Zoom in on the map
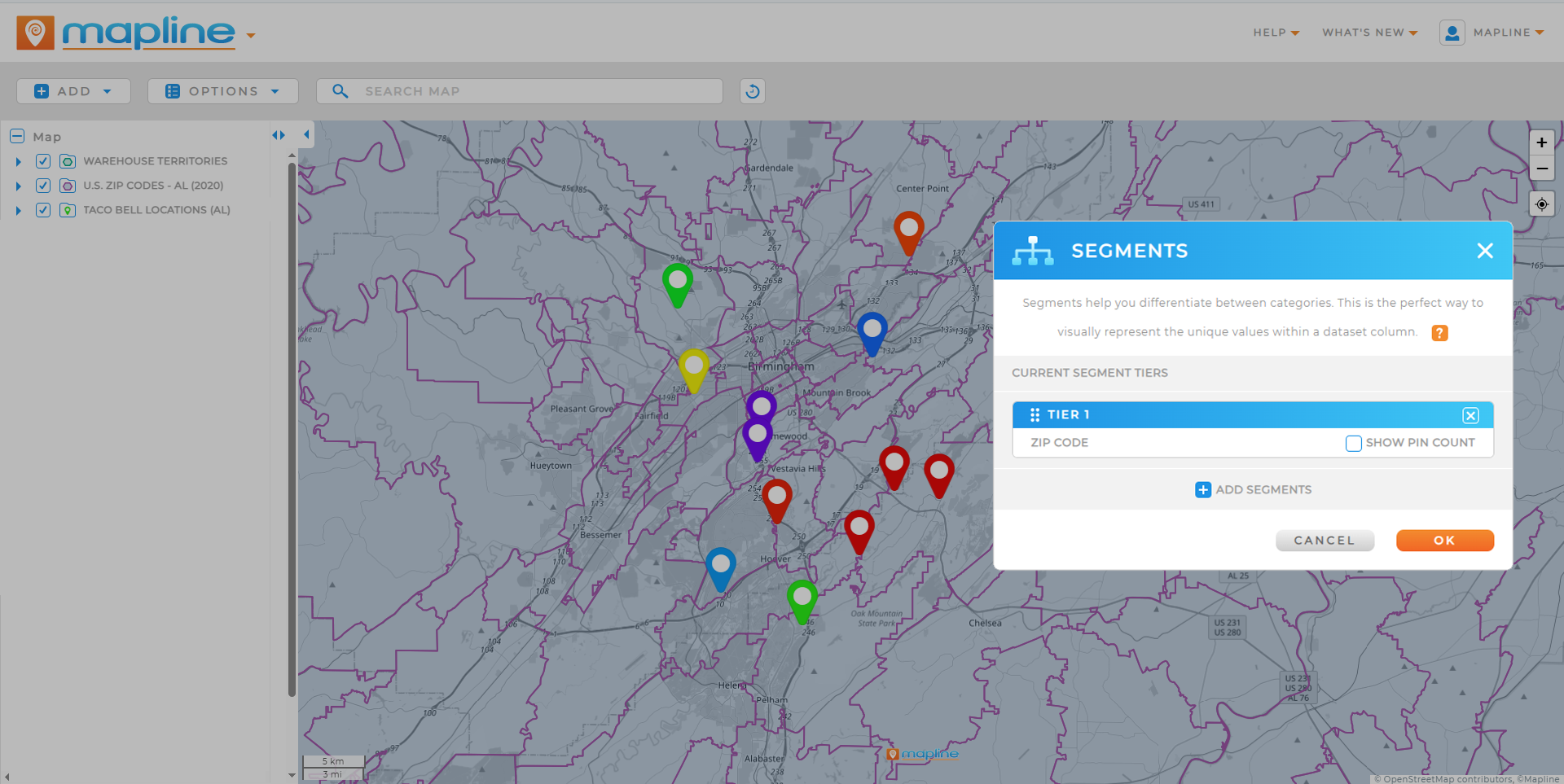1564x784 pixels. coord(1541,142)
